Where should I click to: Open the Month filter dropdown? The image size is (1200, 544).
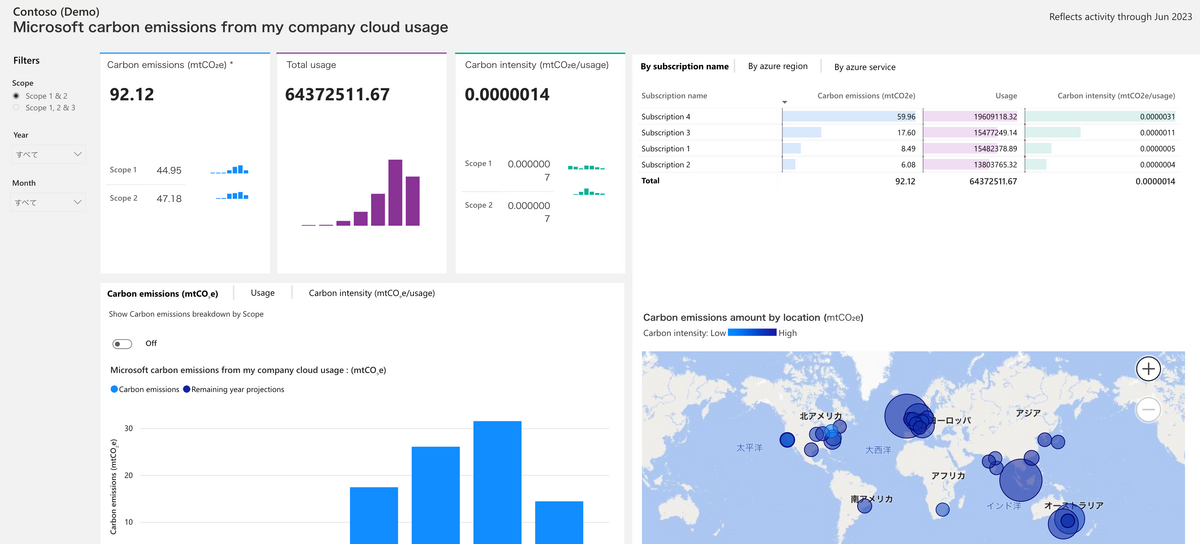coord(48,202)
